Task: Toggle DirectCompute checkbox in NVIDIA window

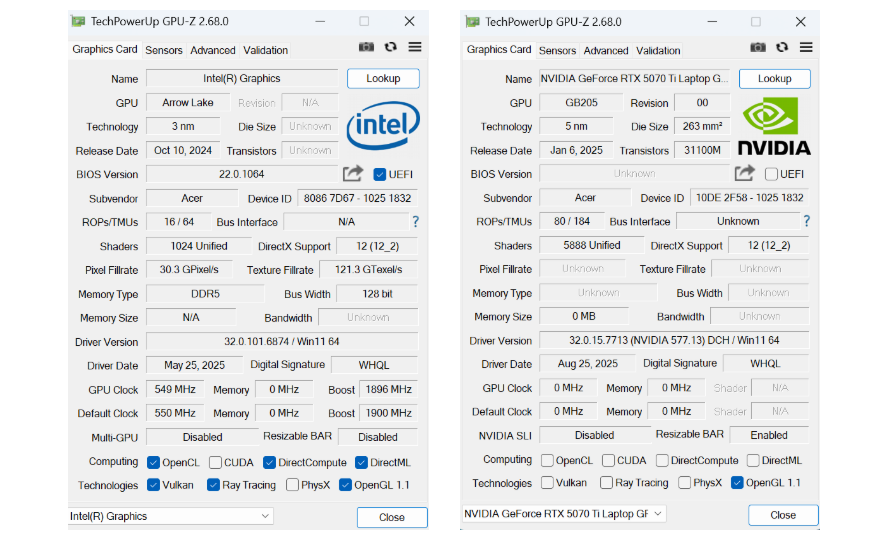Action: (662, 461)
